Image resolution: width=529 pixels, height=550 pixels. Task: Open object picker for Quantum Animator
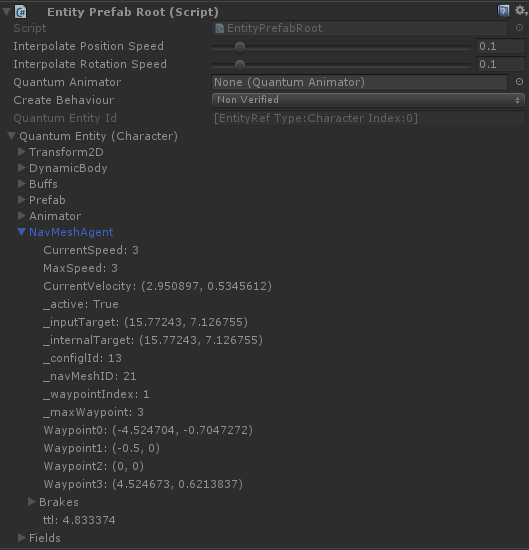pos(519,82)
